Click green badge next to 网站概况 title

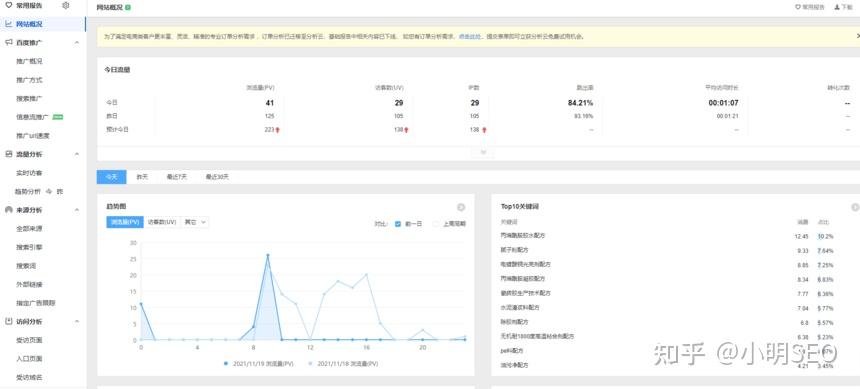[x=128, y=8]
